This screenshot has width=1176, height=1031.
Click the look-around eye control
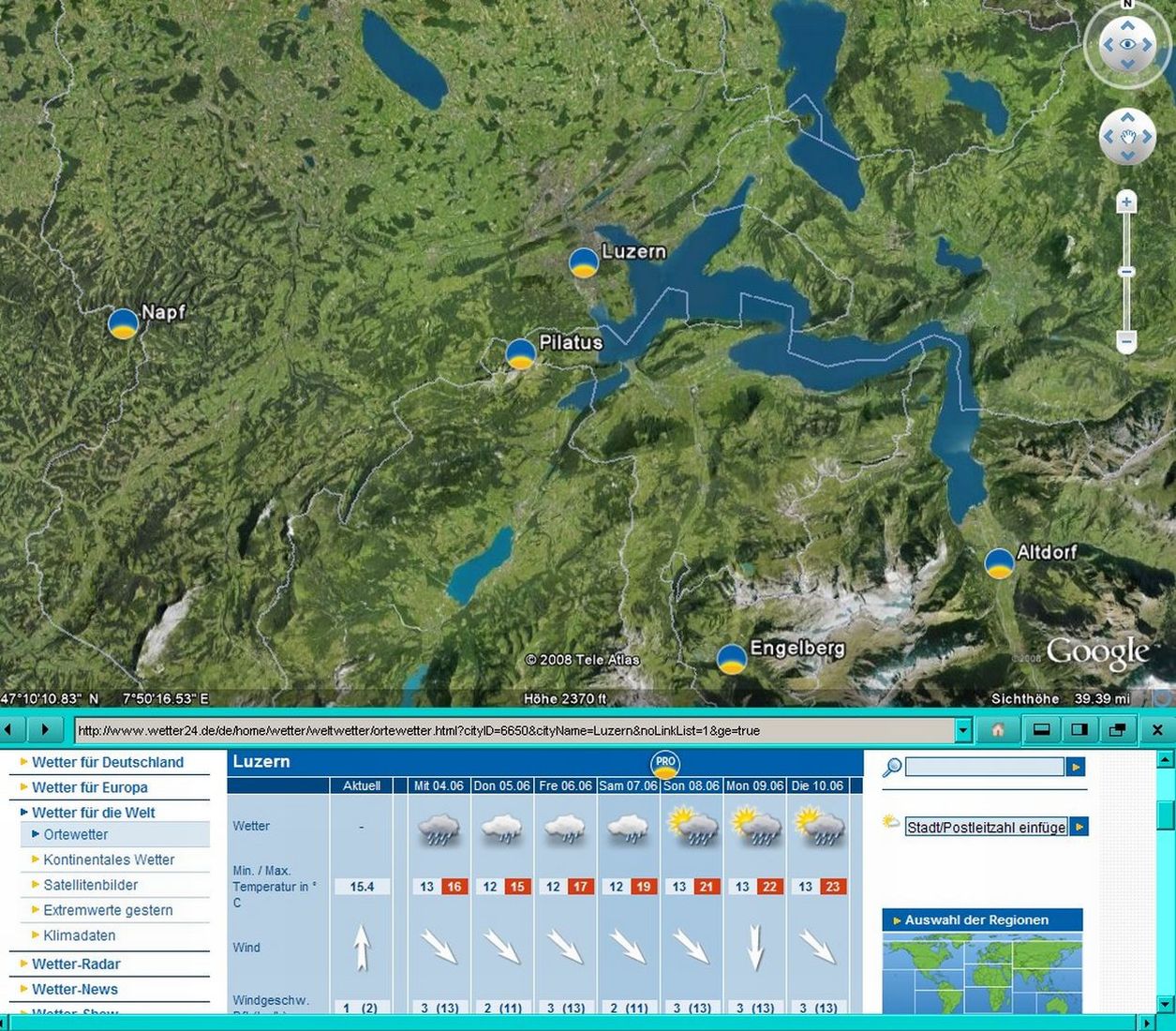coord(1127,44)
